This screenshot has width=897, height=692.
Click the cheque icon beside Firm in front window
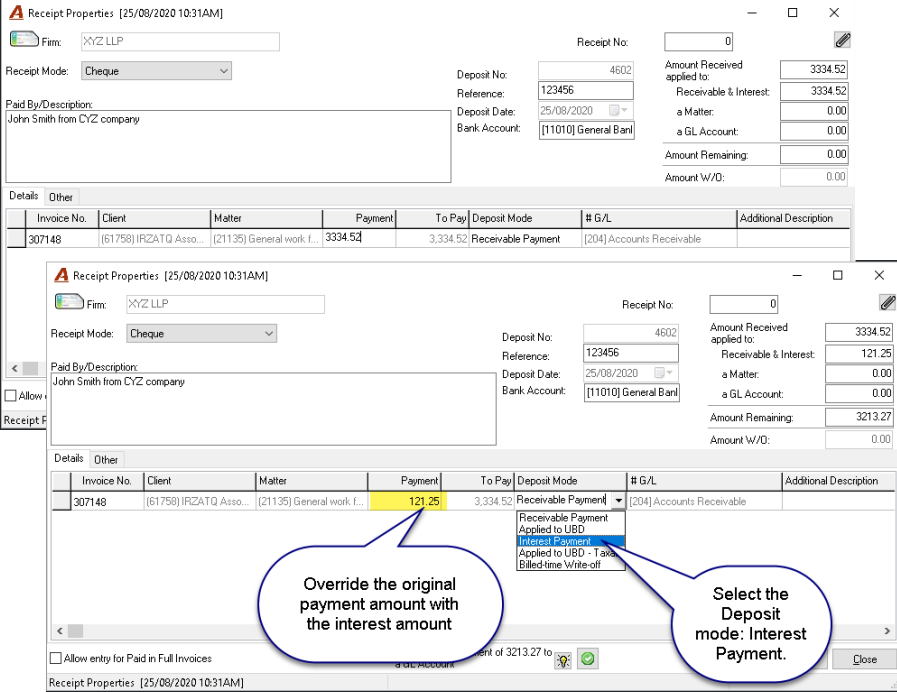(x=69, y=301)
